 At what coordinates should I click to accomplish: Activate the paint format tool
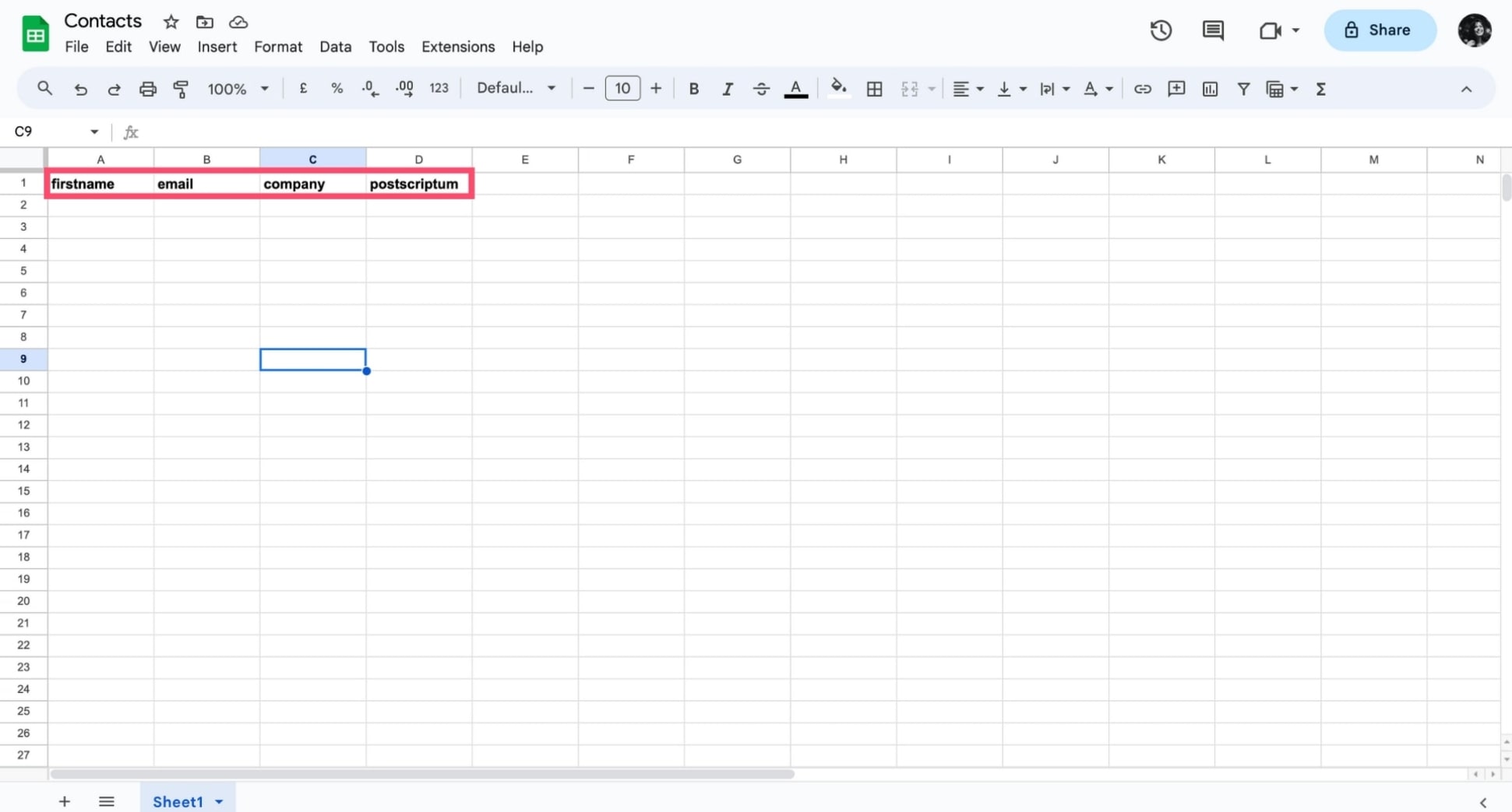181,89
